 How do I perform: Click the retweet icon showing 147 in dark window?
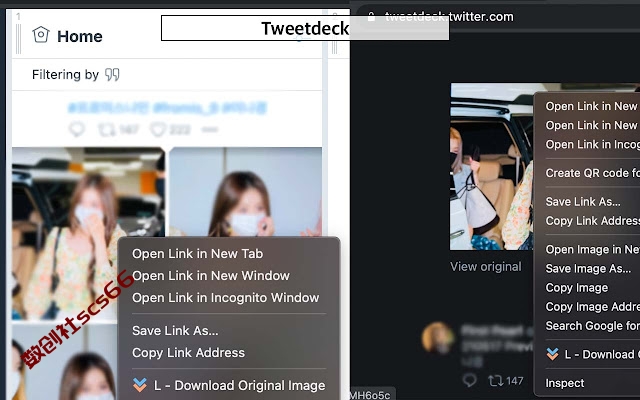point(496,381)
